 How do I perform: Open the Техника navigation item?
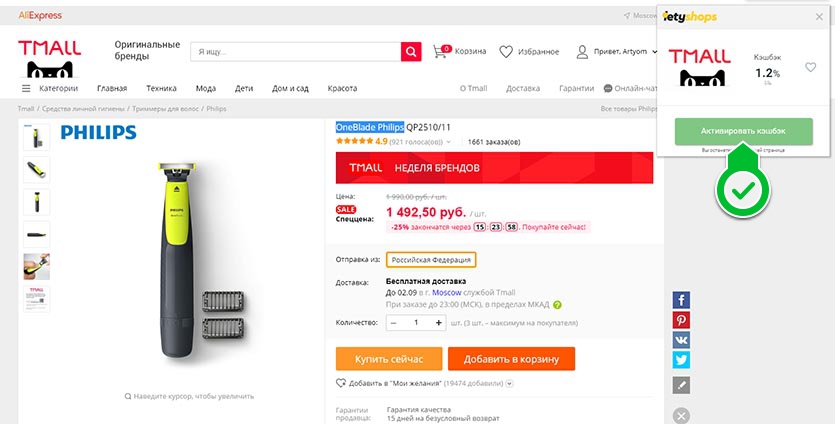tap(160, 88)
